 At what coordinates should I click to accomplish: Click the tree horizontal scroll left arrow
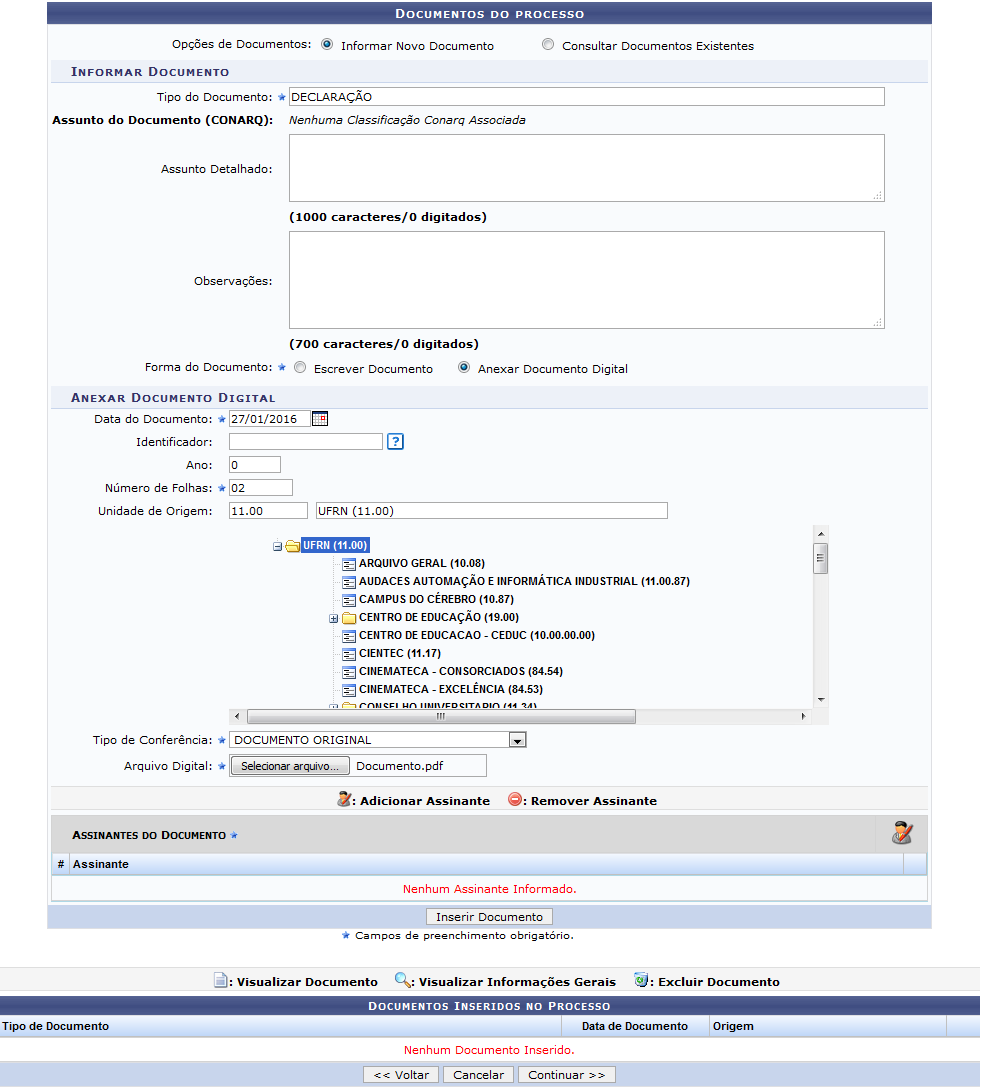pyautogui.click(x=237, y=716)
